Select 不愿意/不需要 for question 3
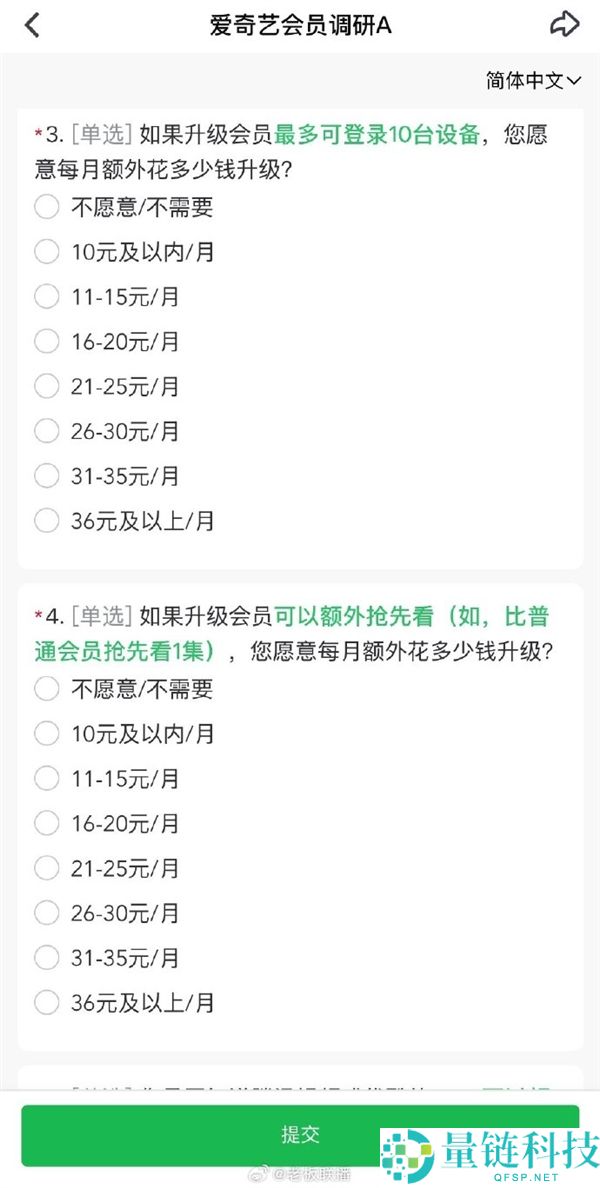The image size is (600, 1188). coord(46,207)
